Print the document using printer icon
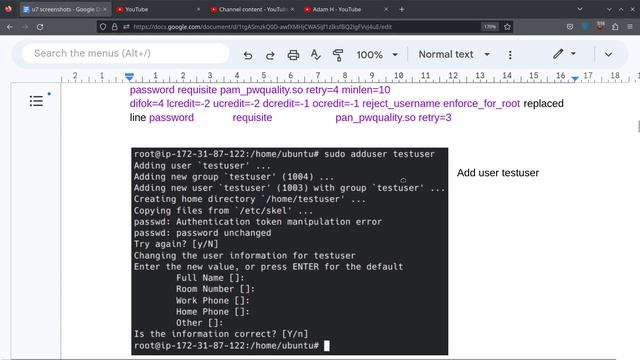Viewport: 640px width, 360px height. tap(293, 55)
